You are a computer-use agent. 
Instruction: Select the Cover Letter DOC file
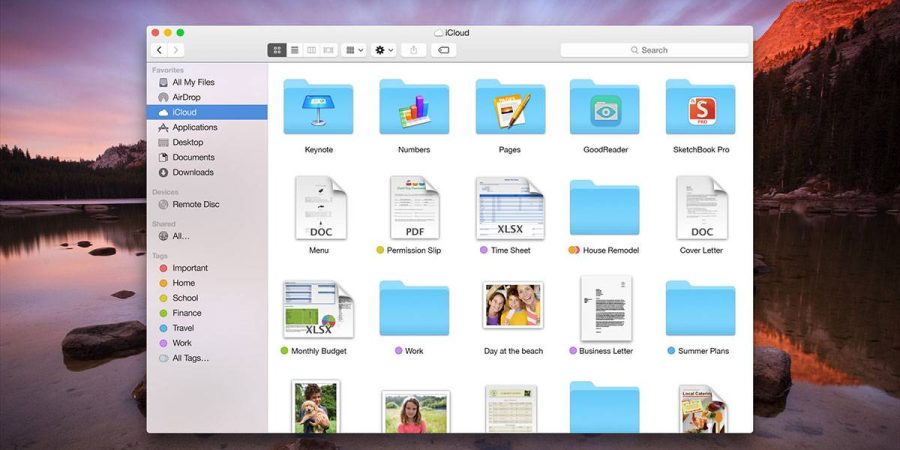pos(702,208)
